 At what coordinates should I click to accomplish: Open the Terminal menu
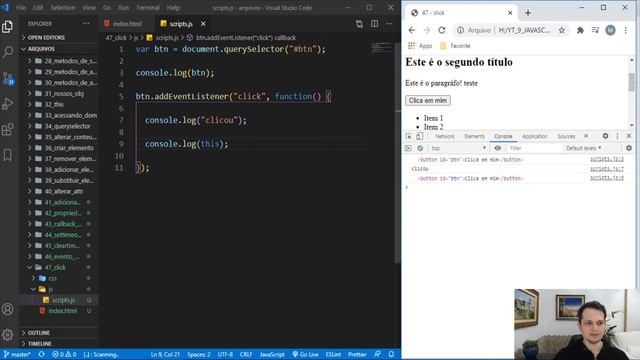(148, 8)
